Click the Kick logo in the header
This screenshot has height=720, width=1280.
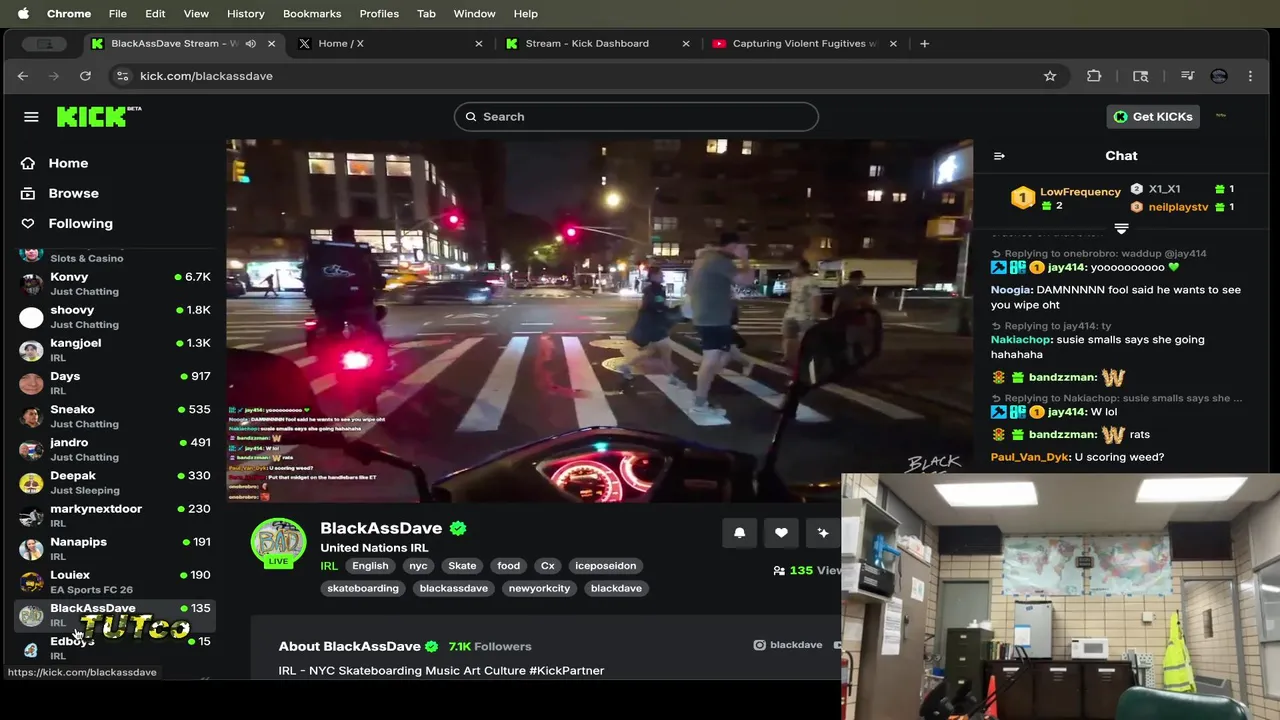coord(98,116)
